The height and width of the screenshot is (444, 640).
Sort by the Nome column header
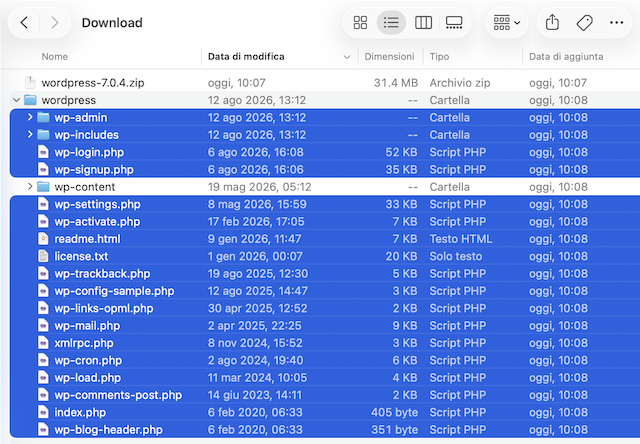[x=55, y=56]
